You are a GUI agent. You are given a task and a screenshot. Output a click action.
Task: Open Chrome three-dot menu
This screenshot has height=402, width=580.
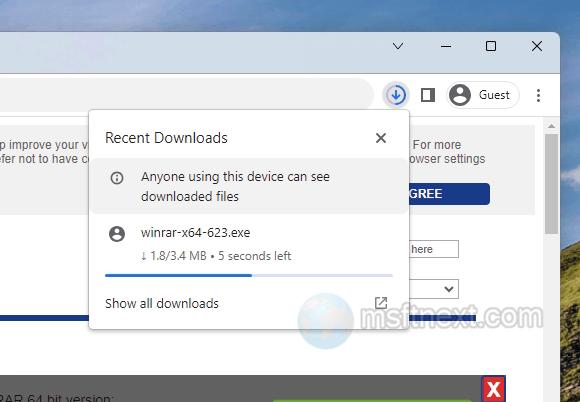[538, 95]
